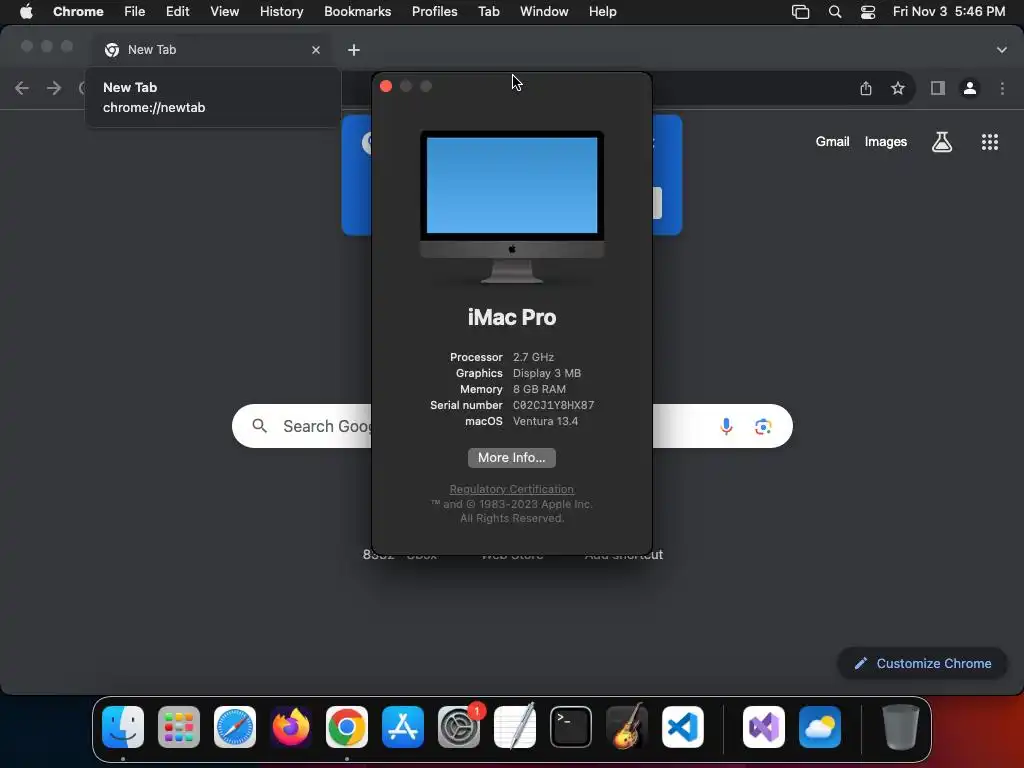Screen dimensions: 1024x768
Task: Go forward with Chrome's forward arrow
Action: (x=54, y=88)
